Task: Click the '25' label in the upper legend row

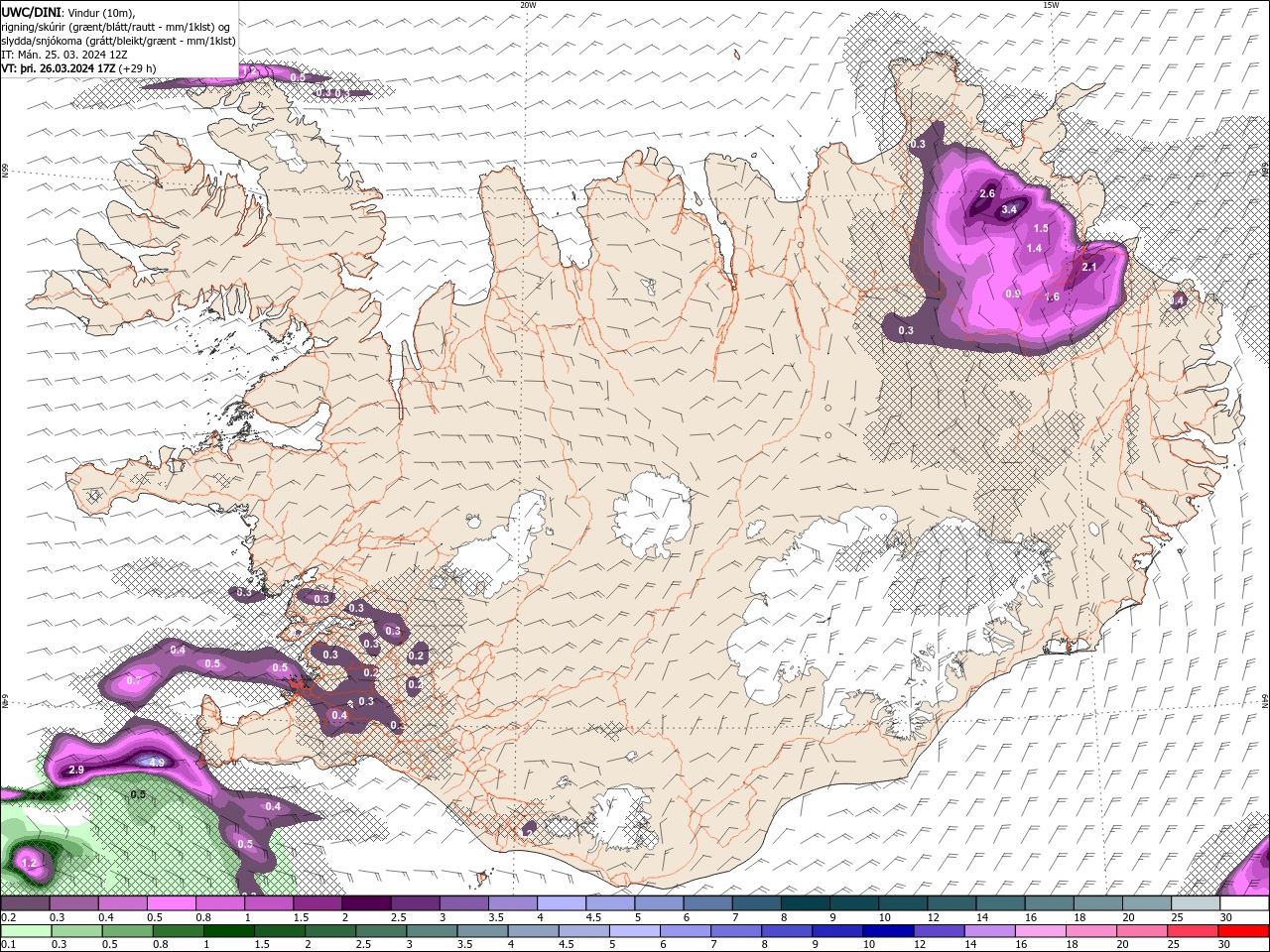Action: [x=1178, y=917]
